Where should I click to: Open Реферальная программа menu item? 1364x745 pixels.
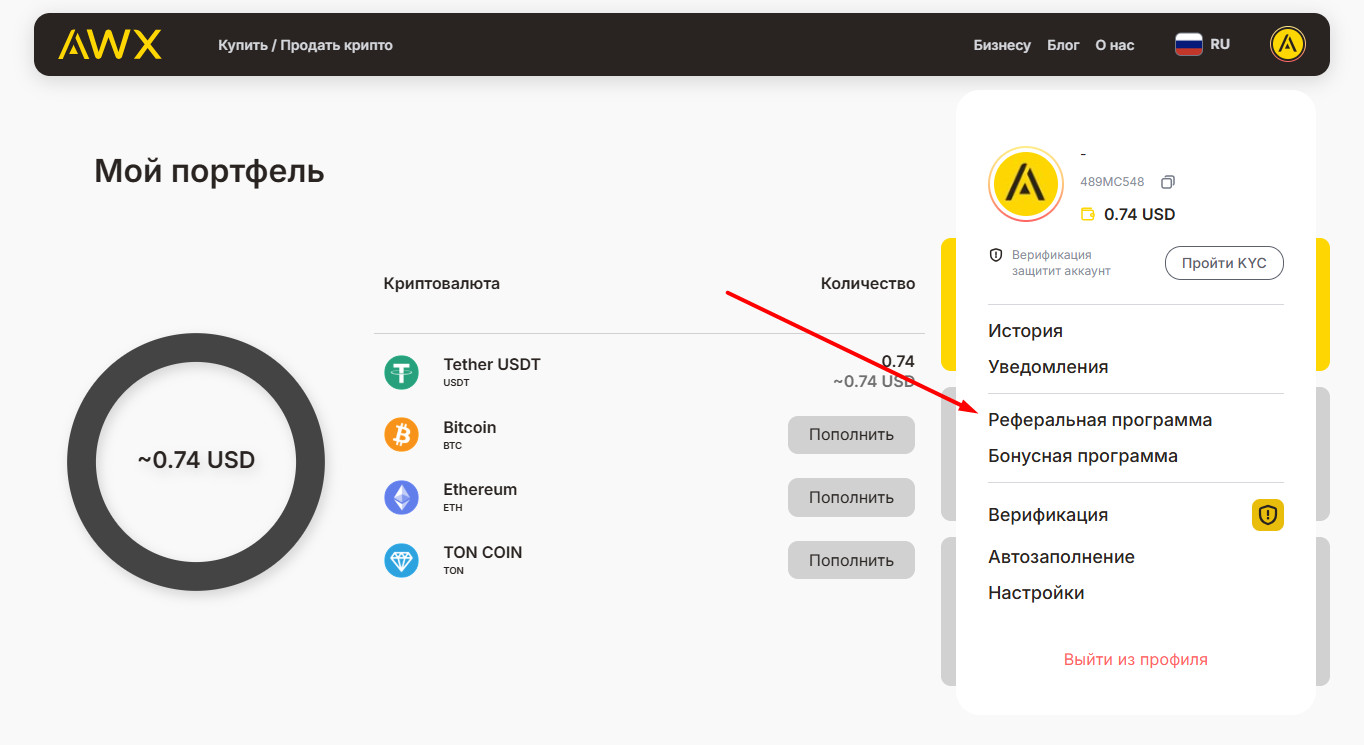coord(1100,420)
